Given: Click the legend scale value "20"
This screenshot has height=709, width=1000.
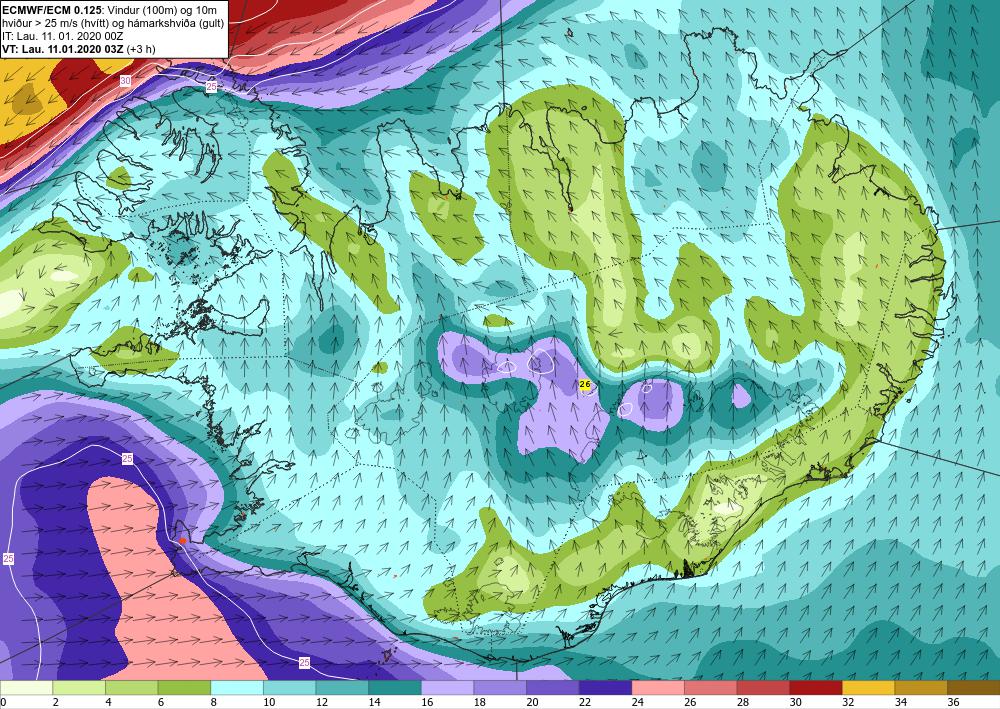Looking at the screenshot, I should (x=533, y=702).
